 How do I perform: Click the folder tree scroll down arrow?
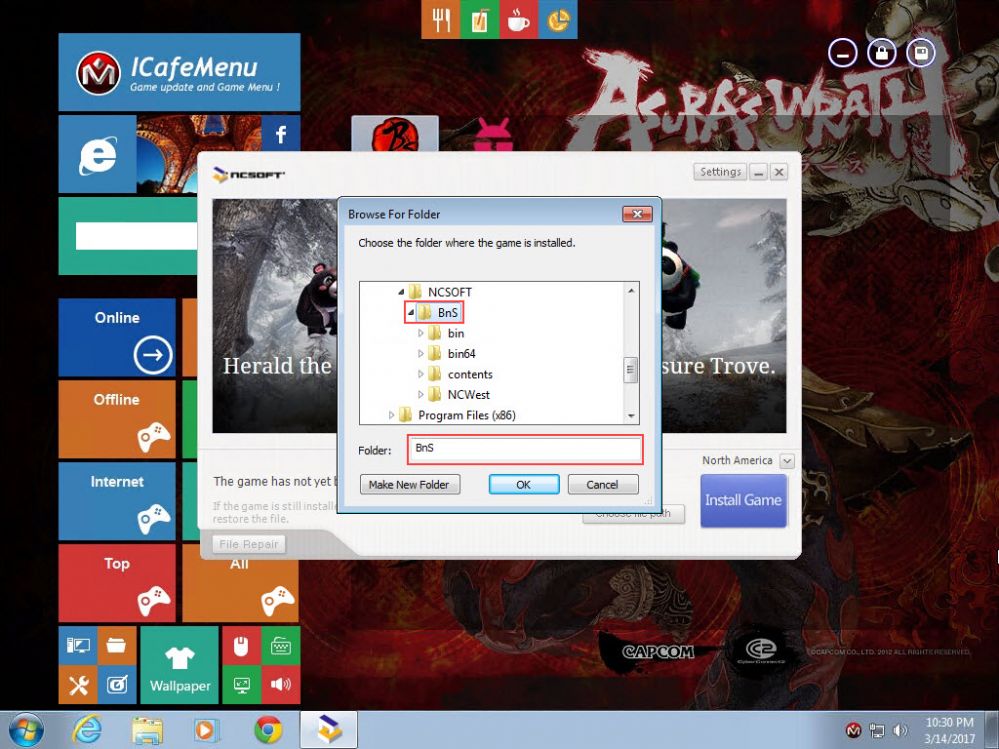coord(631,416)
